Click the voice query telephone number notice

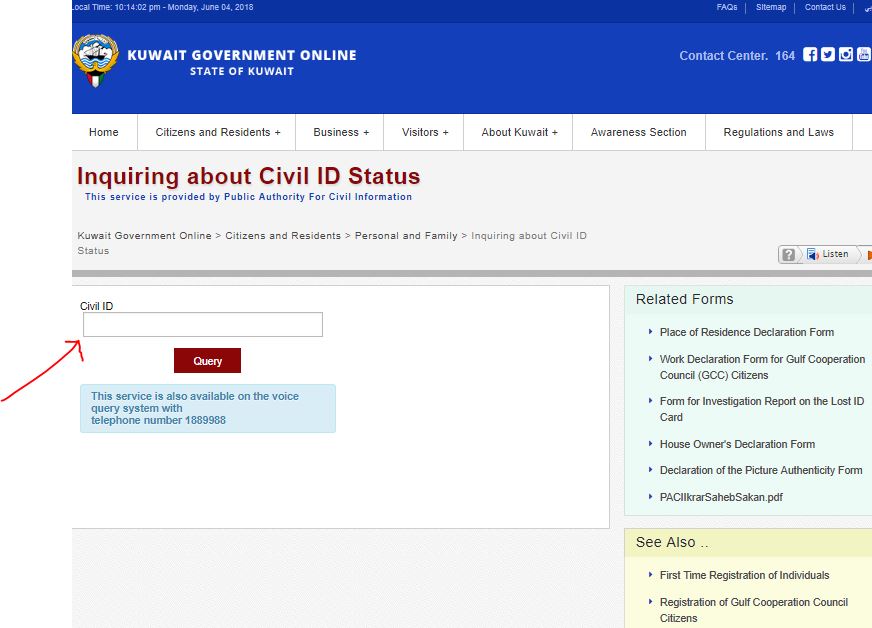click(x=208, y=408)
